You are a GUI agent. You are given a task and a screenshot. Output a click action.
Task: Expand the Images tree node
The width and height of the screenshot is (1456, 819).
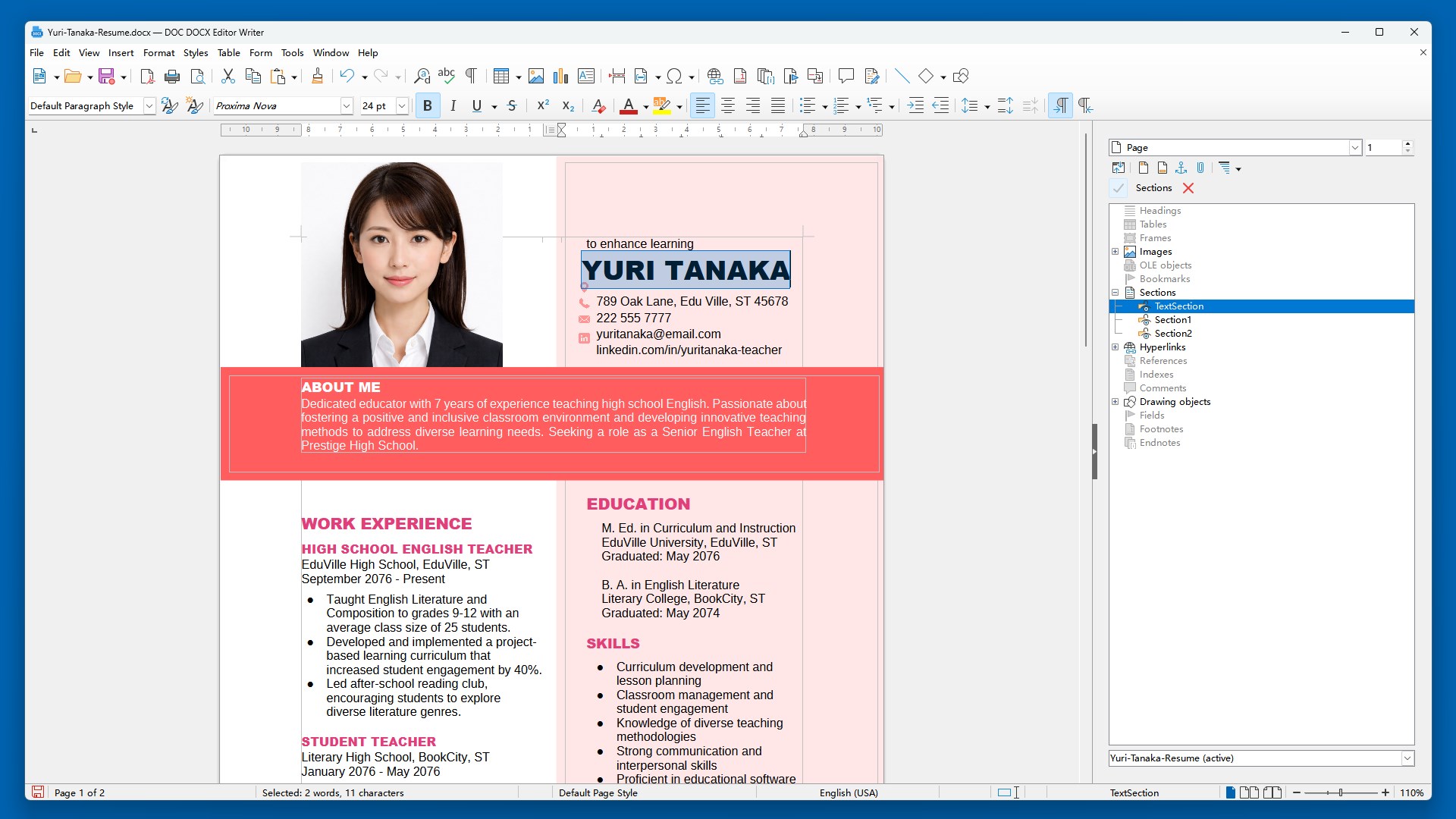(x=1116, y=252)
